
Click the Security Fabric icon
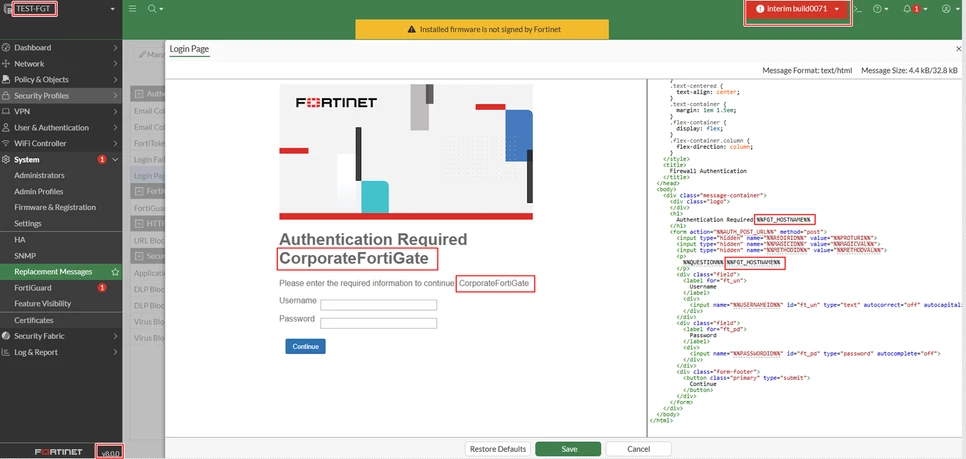(x=6, y=336)
